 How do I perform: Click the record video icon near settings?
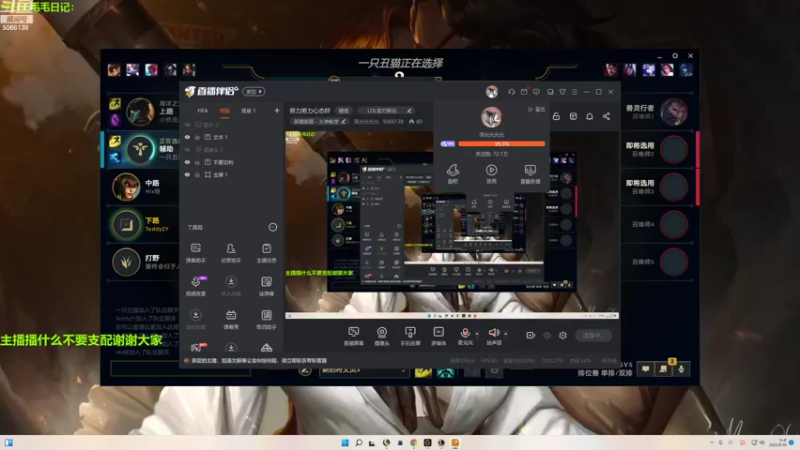point(531,335)
